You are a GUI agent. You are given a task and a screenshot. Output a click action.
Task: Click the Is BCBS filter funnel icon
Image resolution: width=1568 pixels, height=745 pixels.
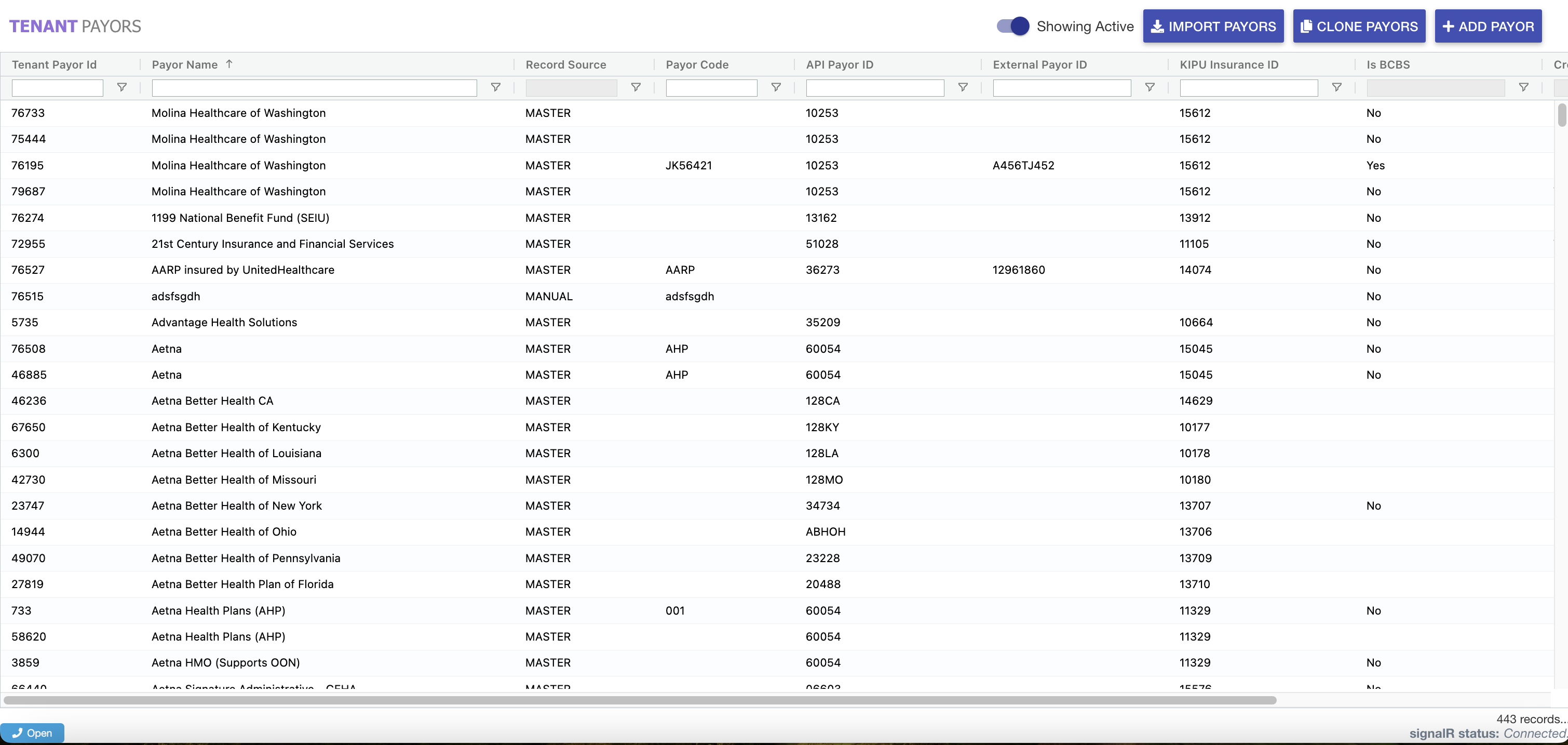(x=1523, y=88)
